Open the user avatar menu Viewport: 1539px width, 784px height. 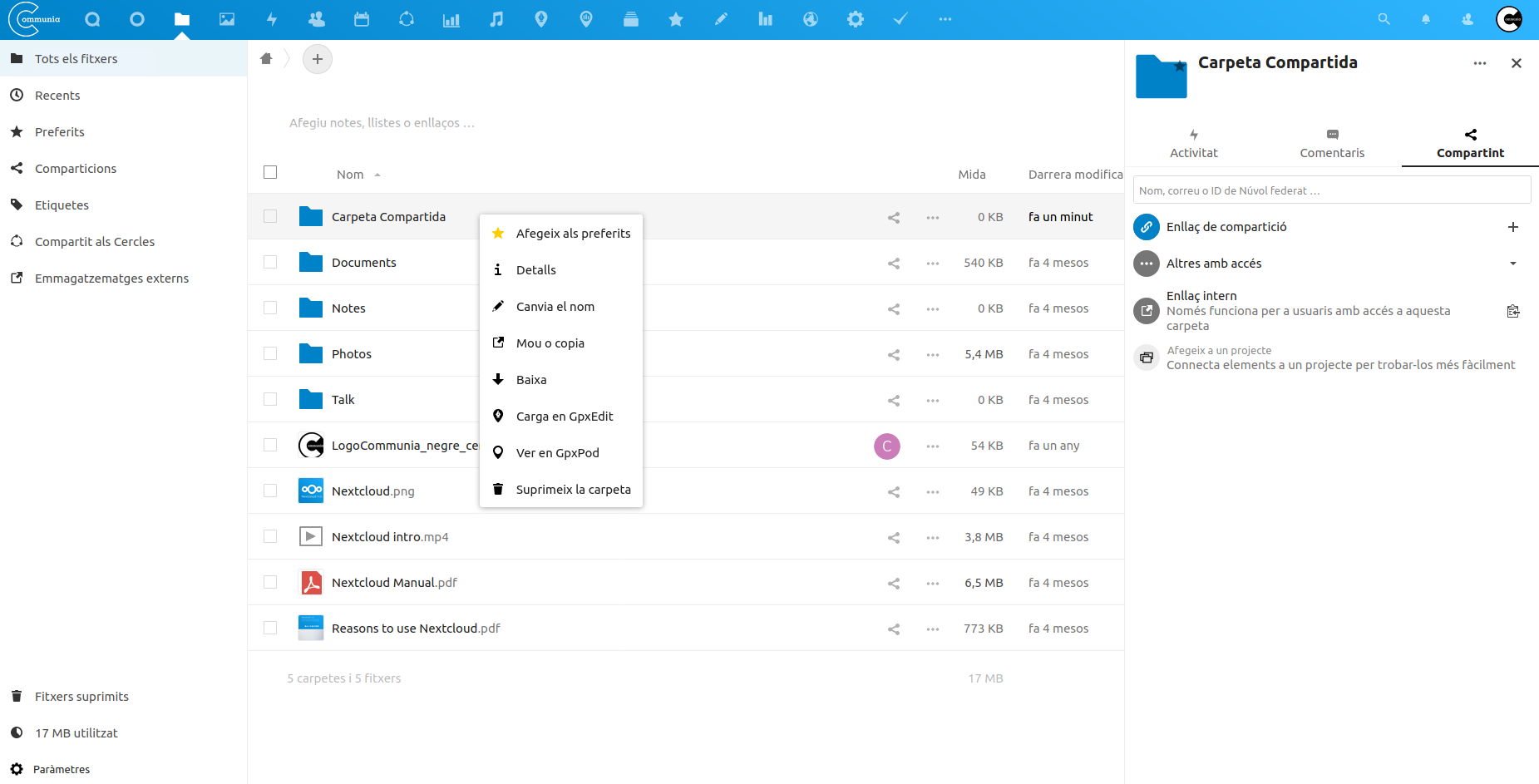coord(1509,19)
